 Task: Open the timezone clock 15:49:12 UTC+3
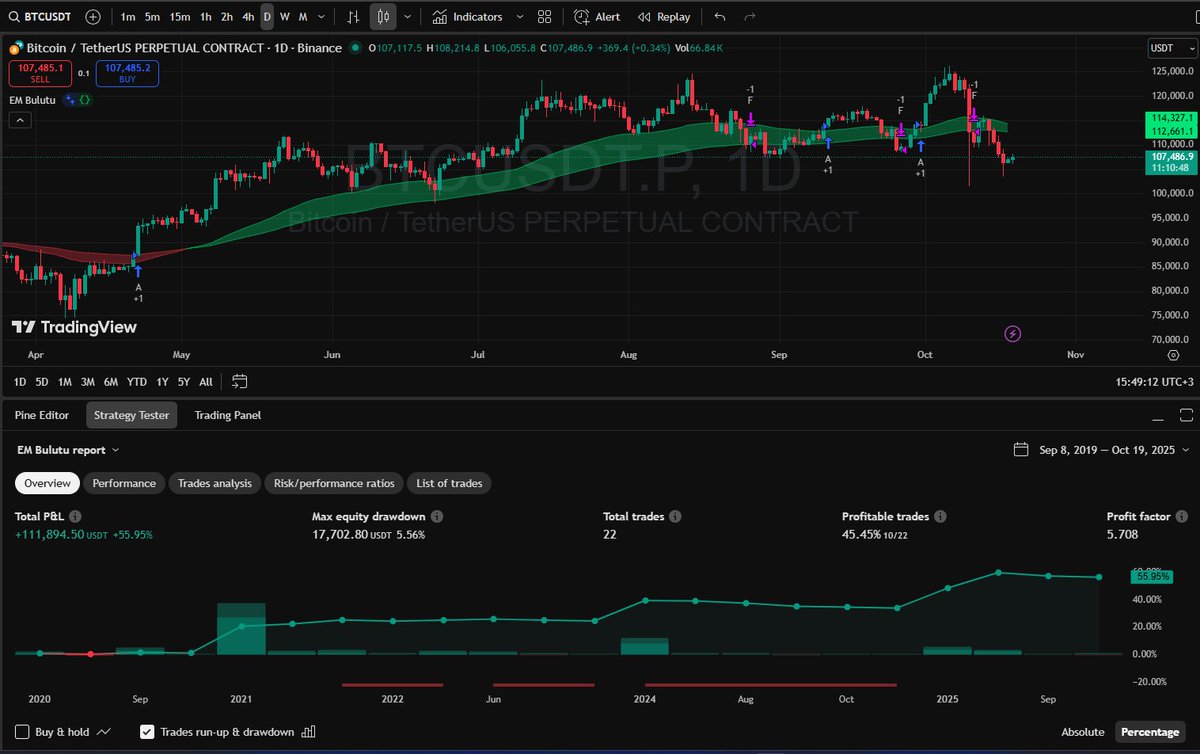click(x=1153, y=382)
